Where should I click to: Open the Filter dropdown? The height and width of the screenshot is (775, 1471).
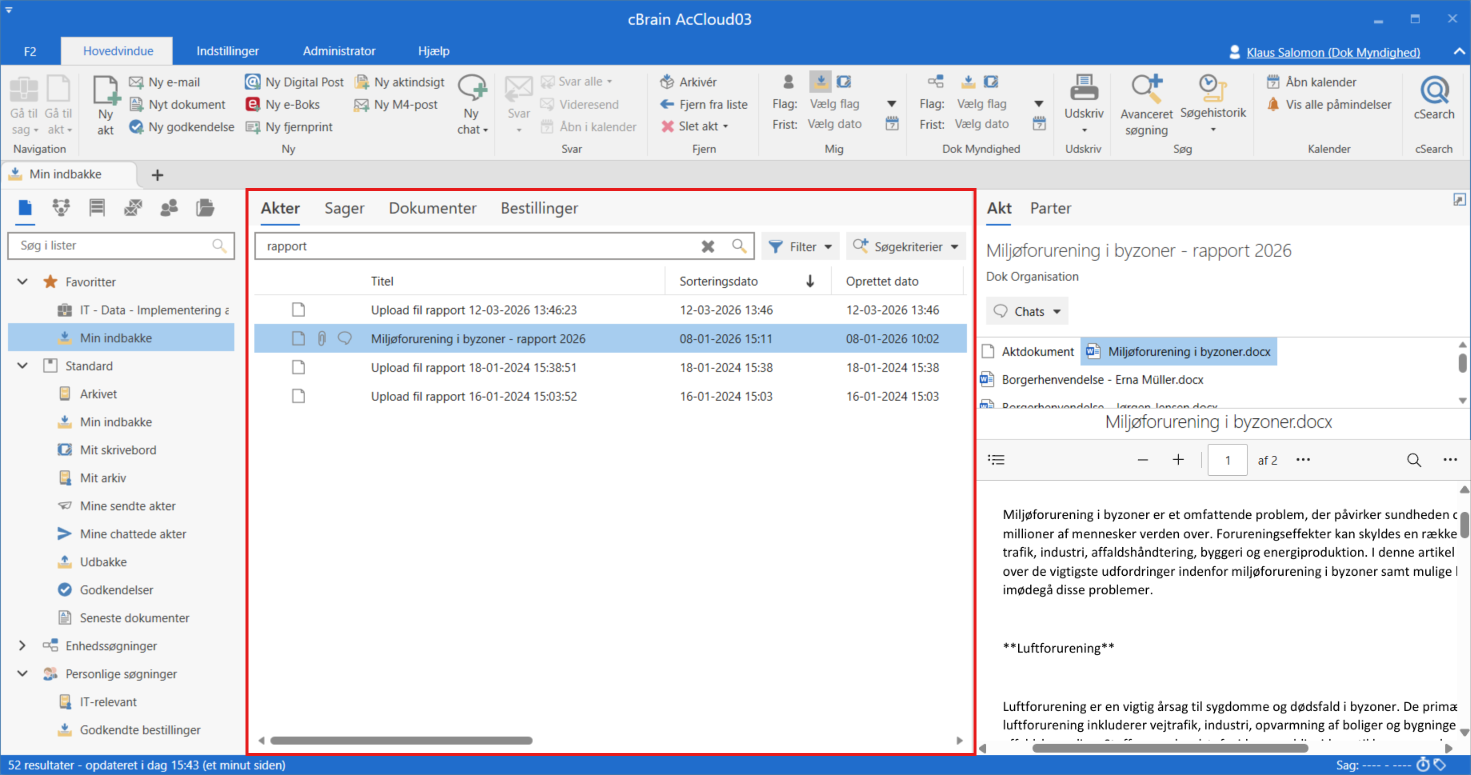tap(801, 246)
